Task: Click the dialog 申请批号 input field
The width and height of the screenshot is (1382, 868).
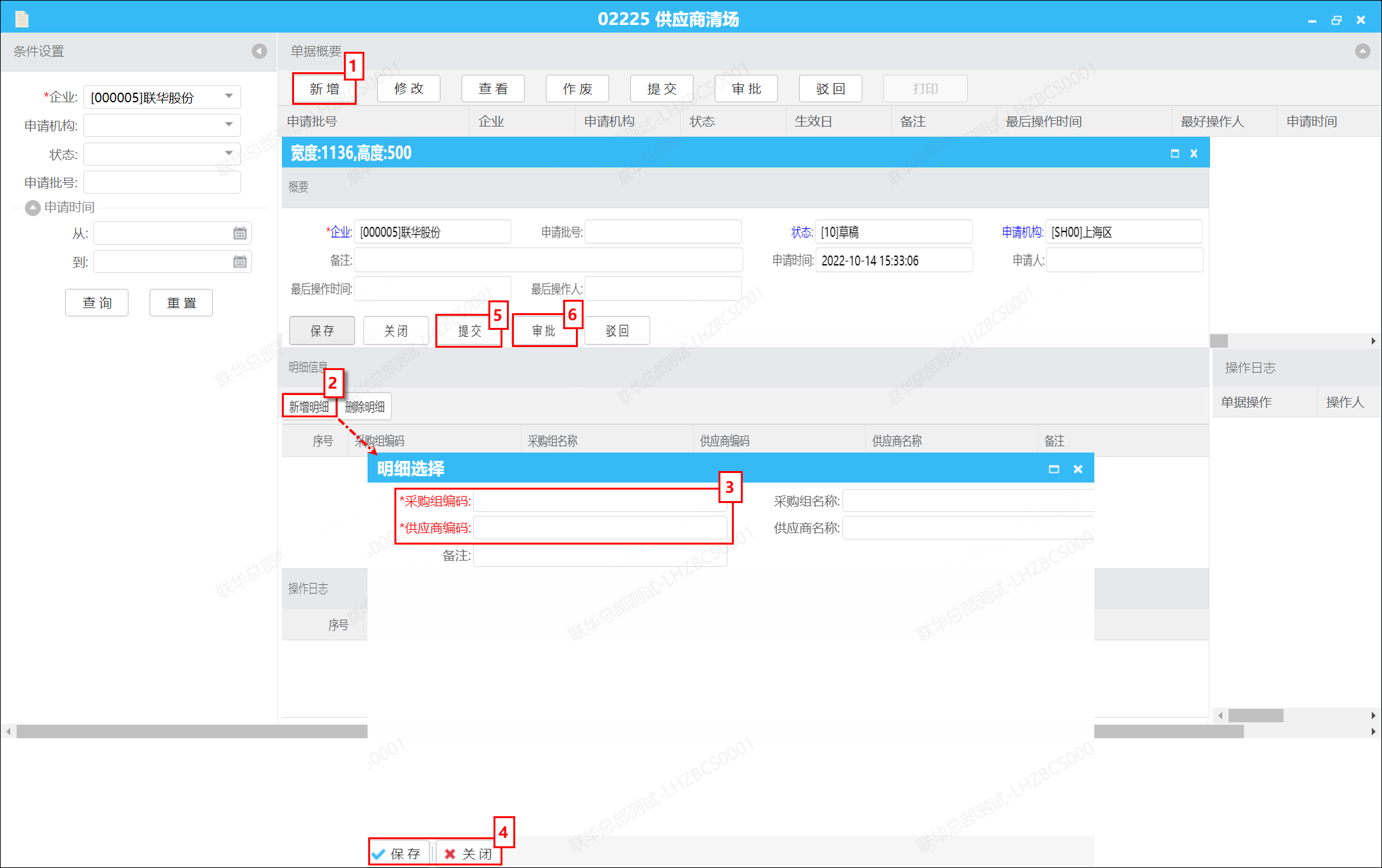Action: point(664,232)
